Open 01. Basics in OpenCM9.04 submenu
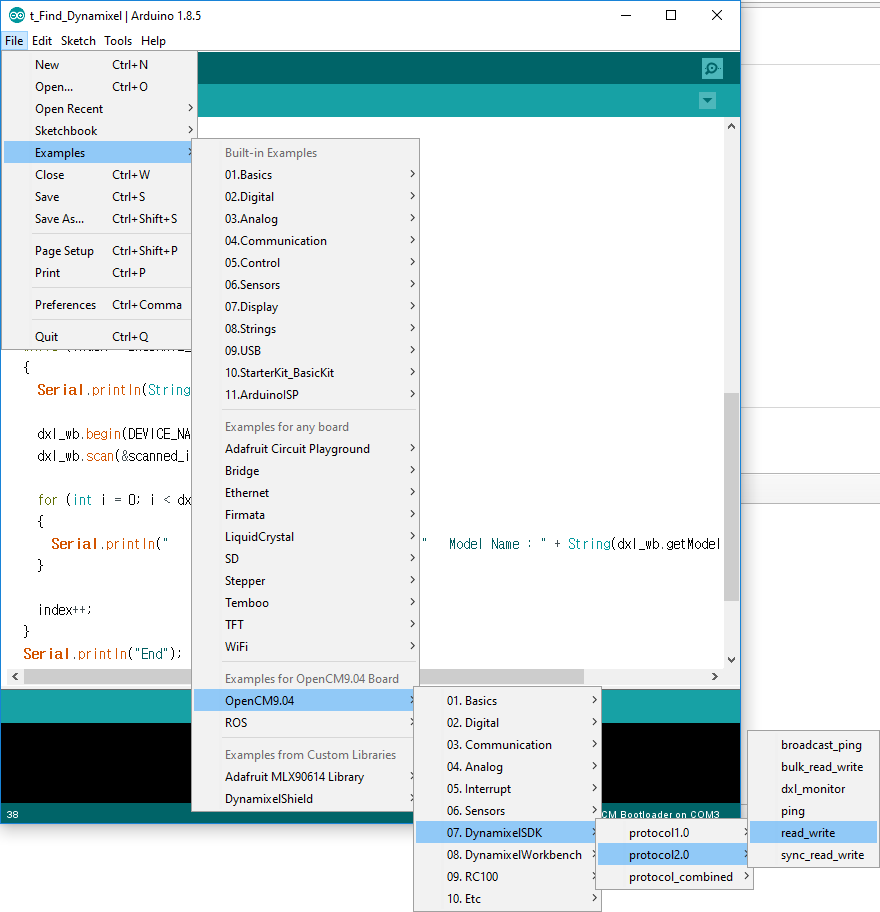The image size is (880, 912). click(x=507, y=701)
